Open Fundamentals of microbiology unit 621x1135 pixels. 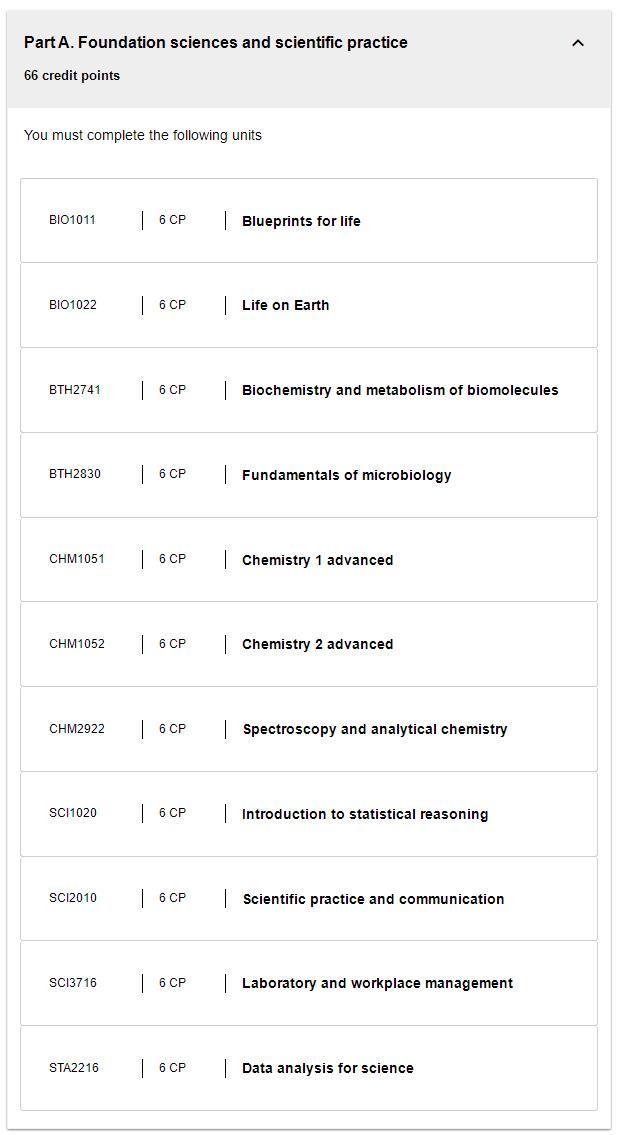(309, 475)
